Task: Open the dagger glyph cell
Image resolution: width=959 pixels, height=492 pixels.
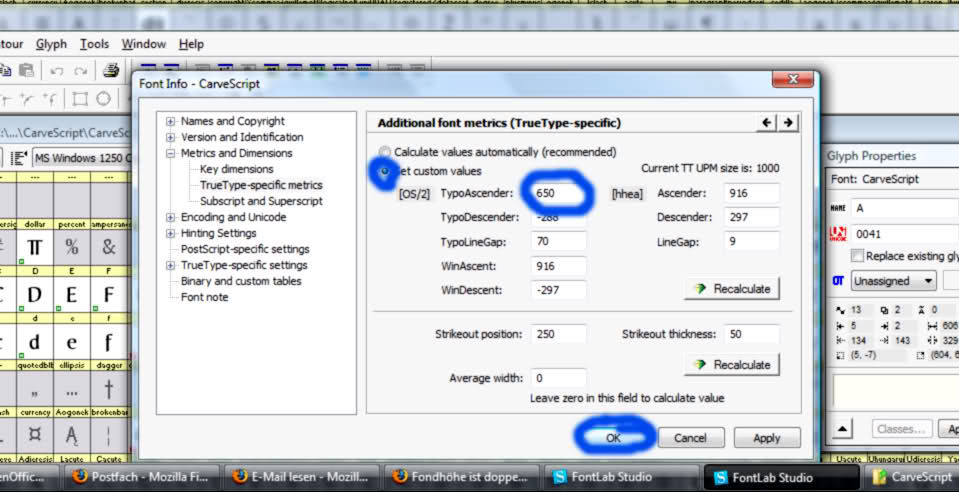Action: coord(109,389)
